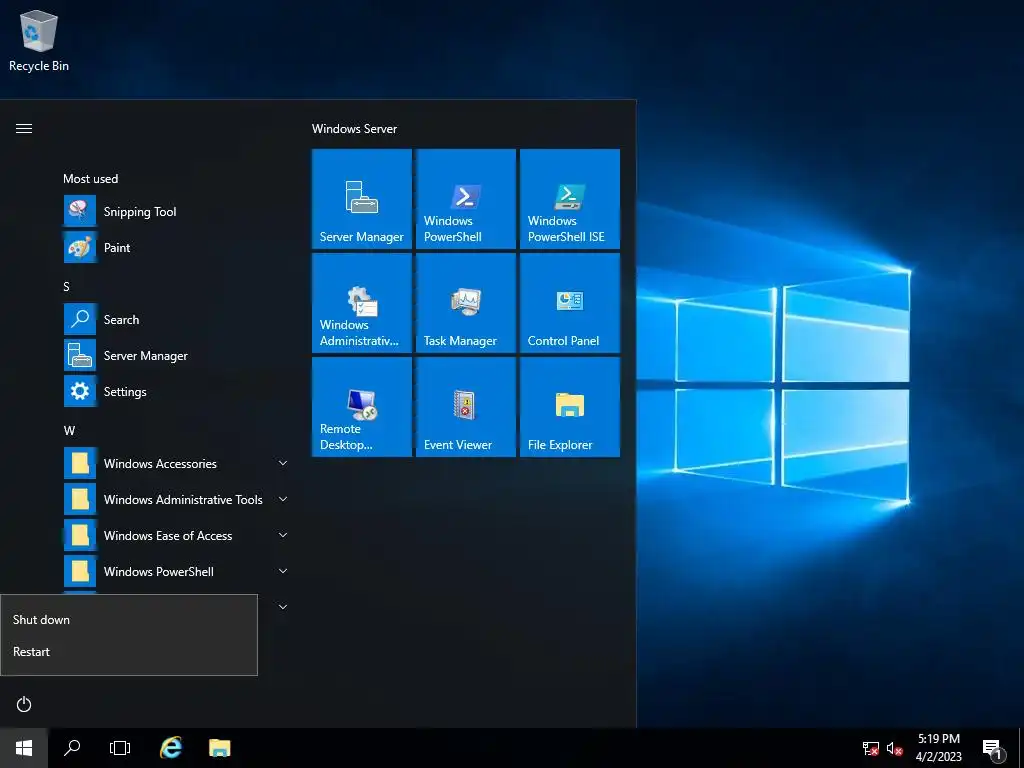The width and height of the screenshot is (1024, 768).
Task: Open the Windows PowerShell folder entry
Action: coord(176,571)
